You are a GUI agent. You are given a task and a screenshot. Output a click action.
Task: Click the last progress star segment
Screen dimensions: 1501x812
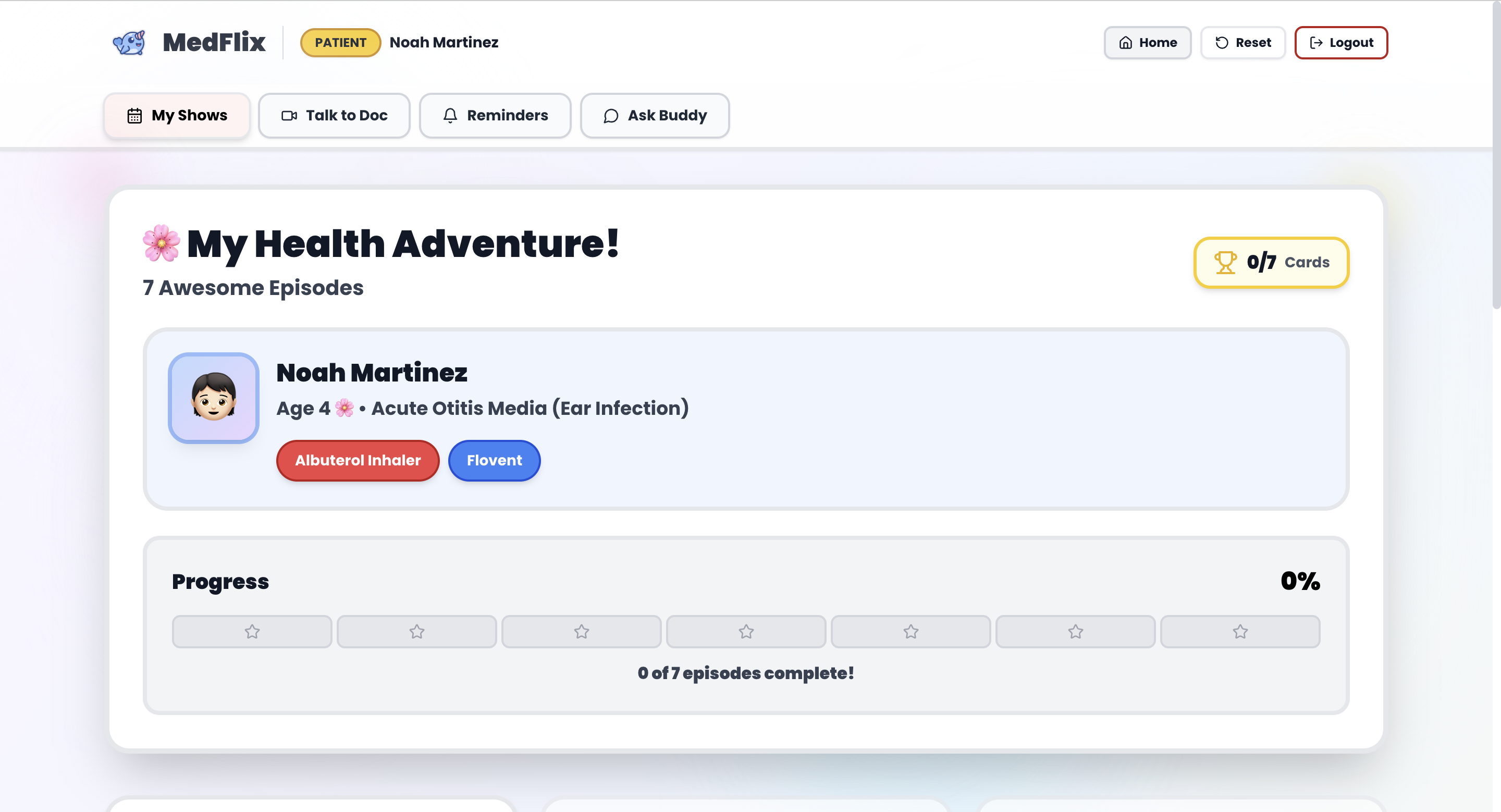coord(1240,632)
